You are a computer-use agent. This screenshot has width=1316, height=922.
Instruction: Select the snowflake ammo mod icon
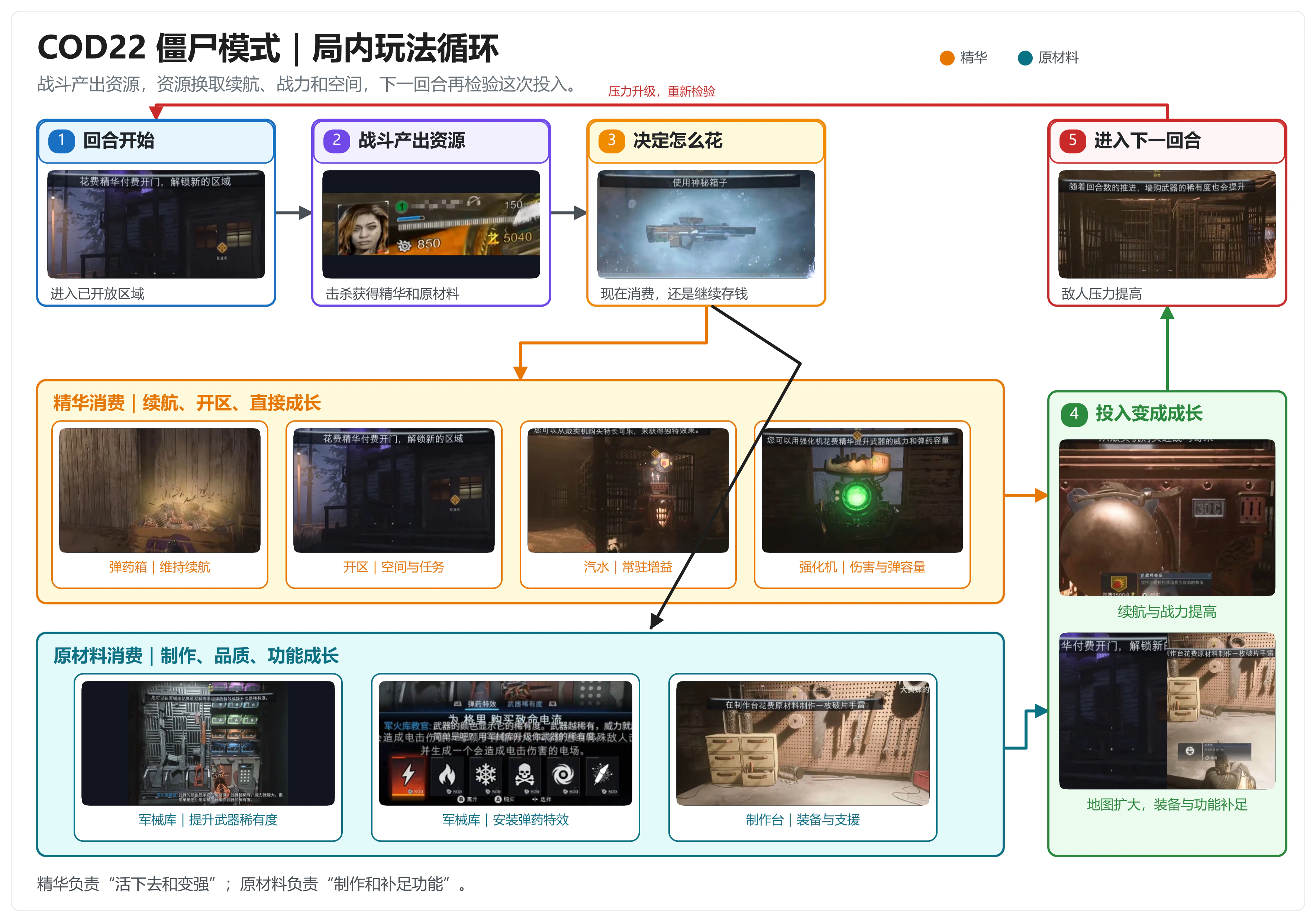486,774
